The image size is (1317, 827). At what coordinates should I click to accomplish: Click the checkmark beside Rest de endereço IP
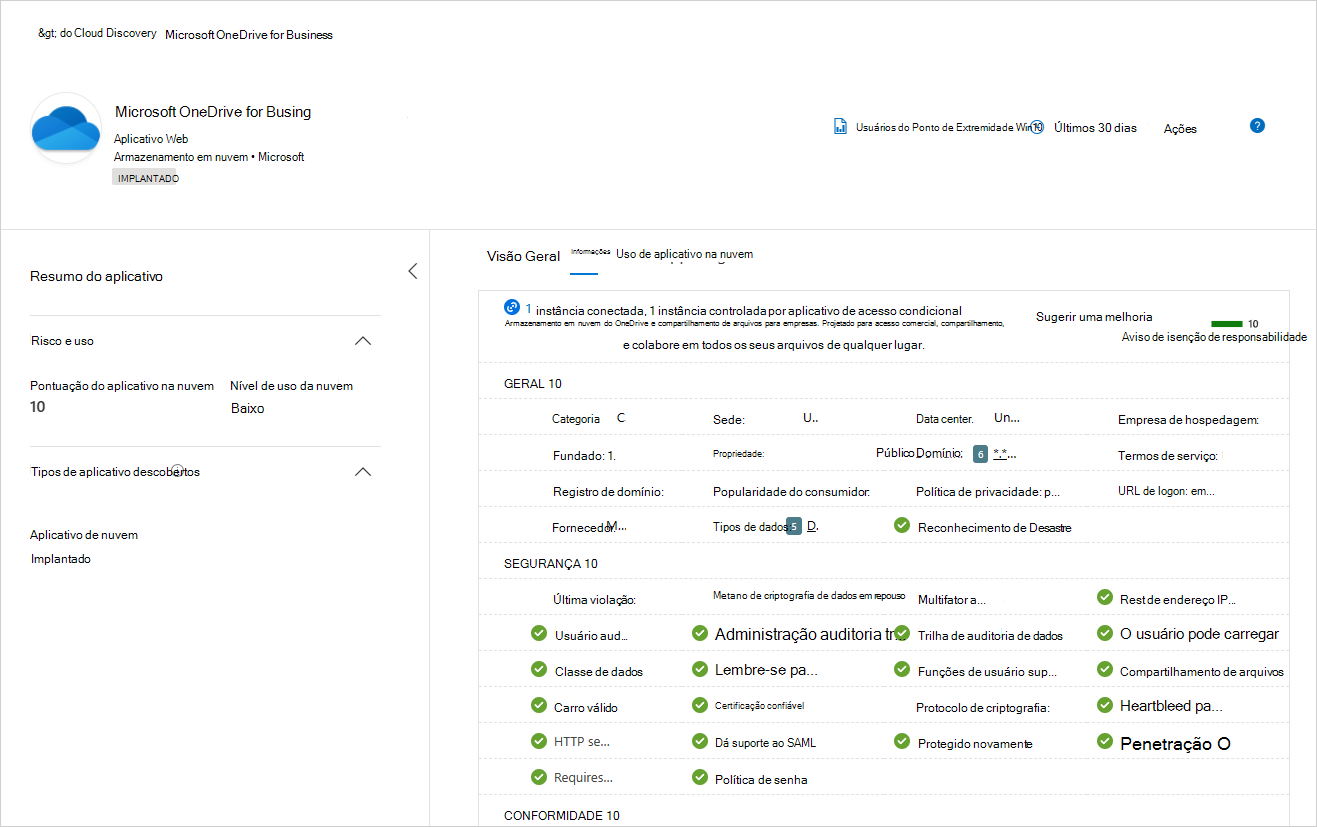[1105, 597]
